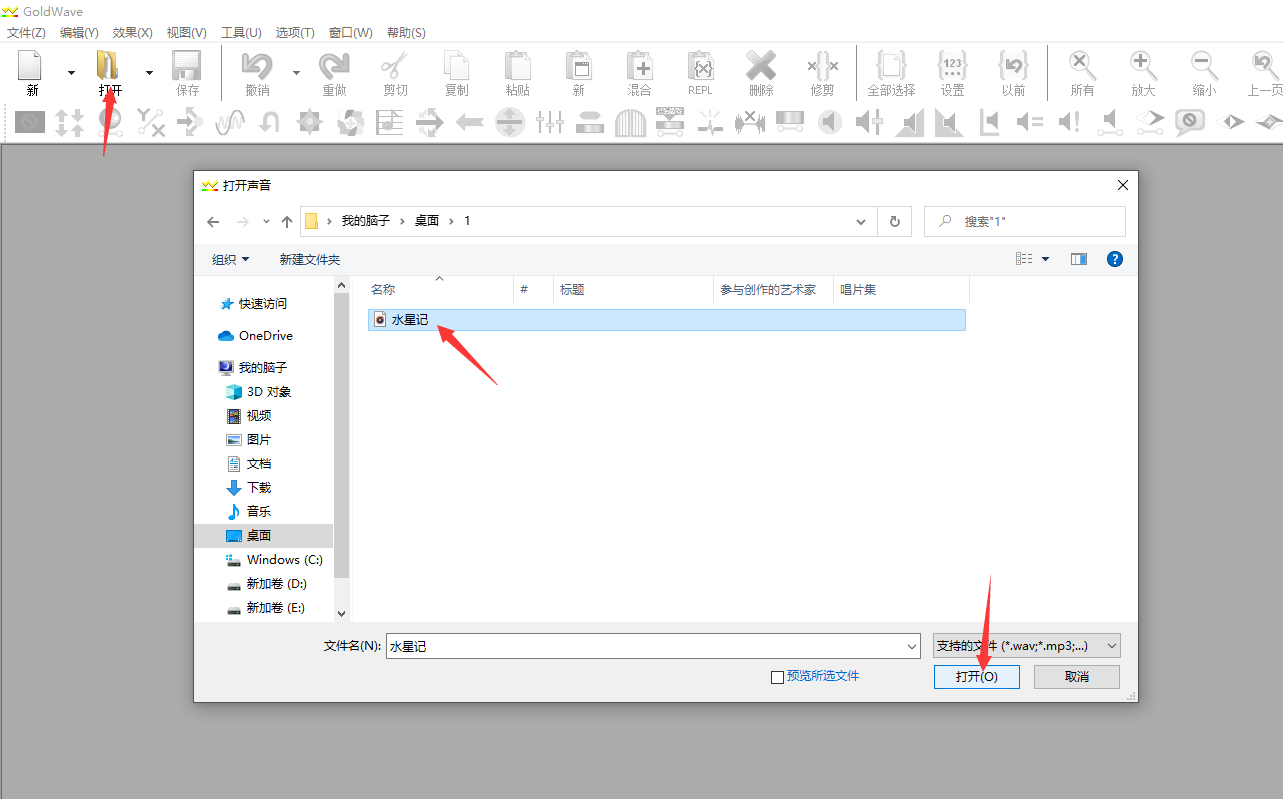Click the speaker with equals match volume icon
The width and height of the screenshot is (1283, 799).
coord(1029,123)
